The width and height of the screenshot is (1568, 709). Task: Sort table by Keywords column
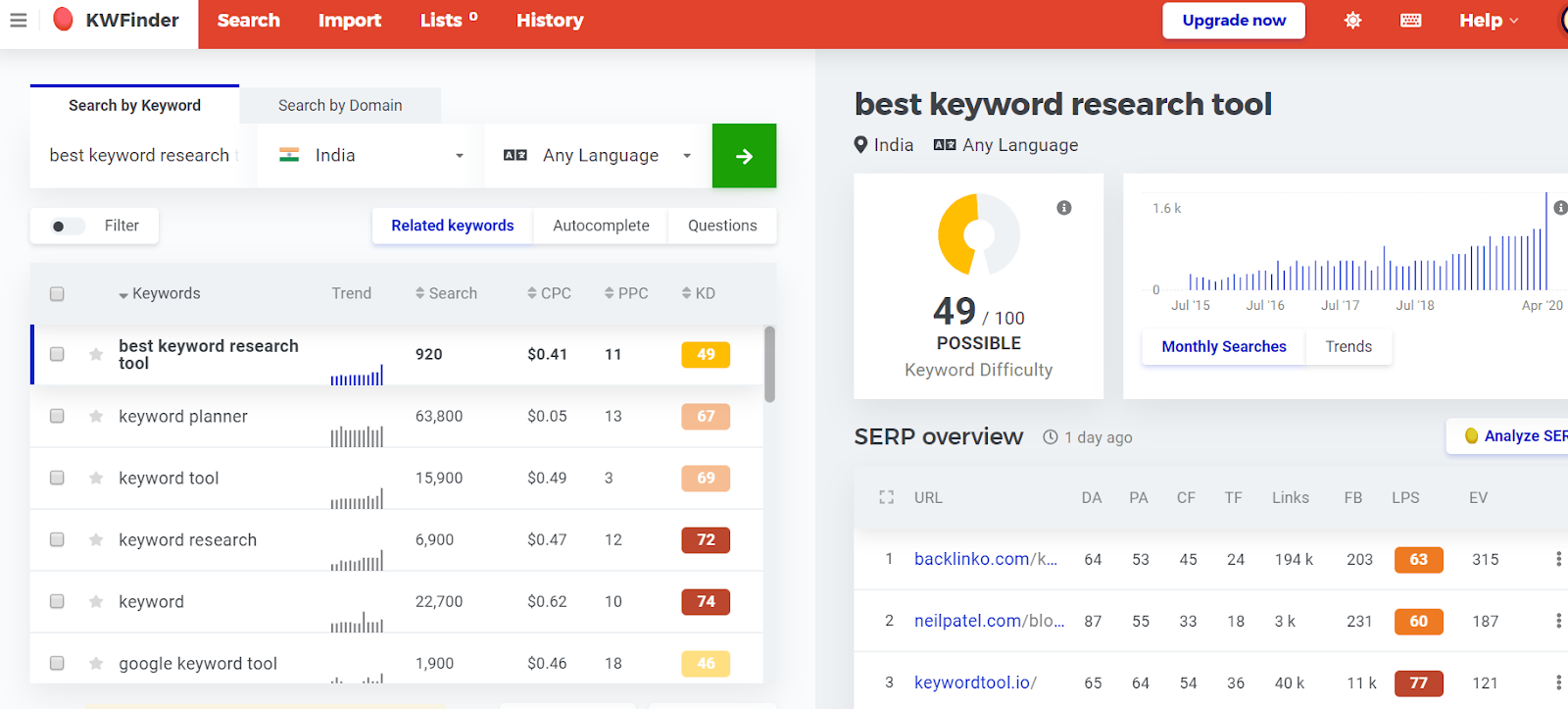tap(159, 293)
